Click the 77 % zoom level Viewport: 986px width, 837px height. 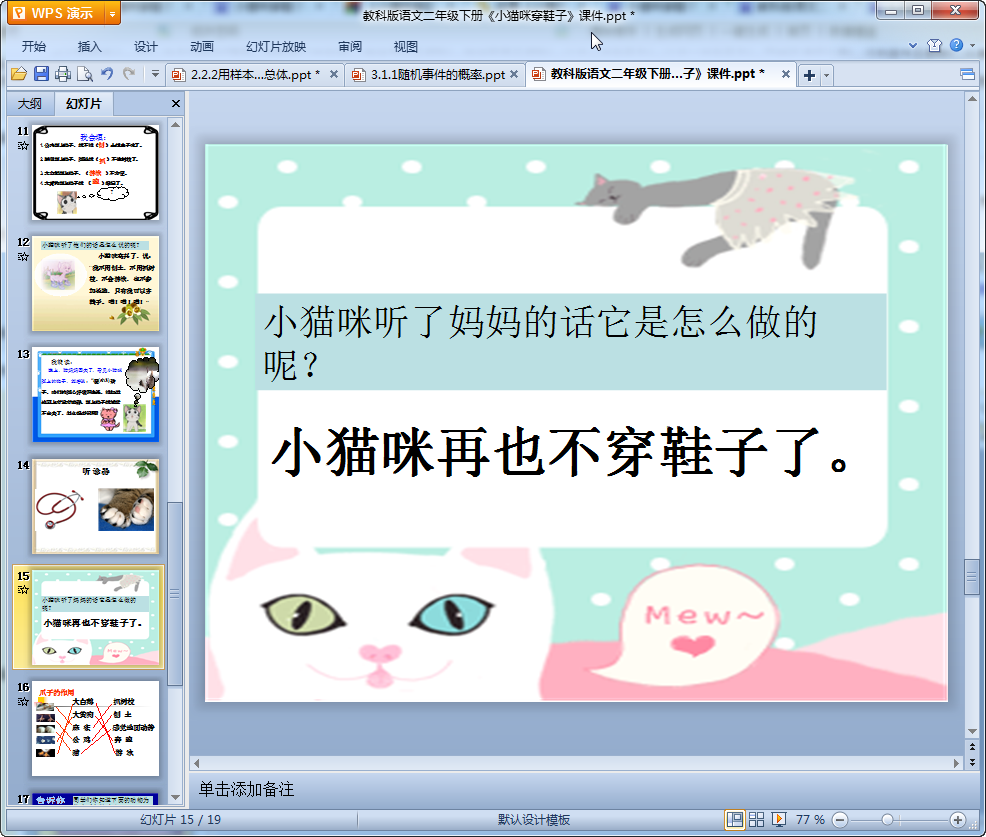(810, 819)
